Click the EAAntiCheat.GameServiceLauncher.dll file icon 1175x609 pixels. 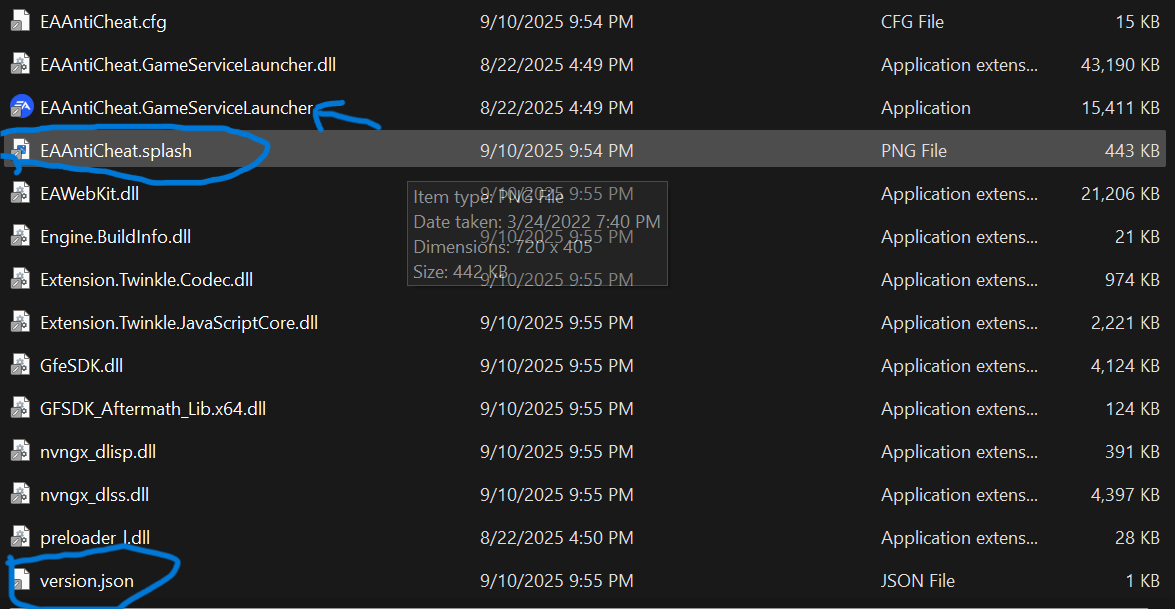[21, 65]
